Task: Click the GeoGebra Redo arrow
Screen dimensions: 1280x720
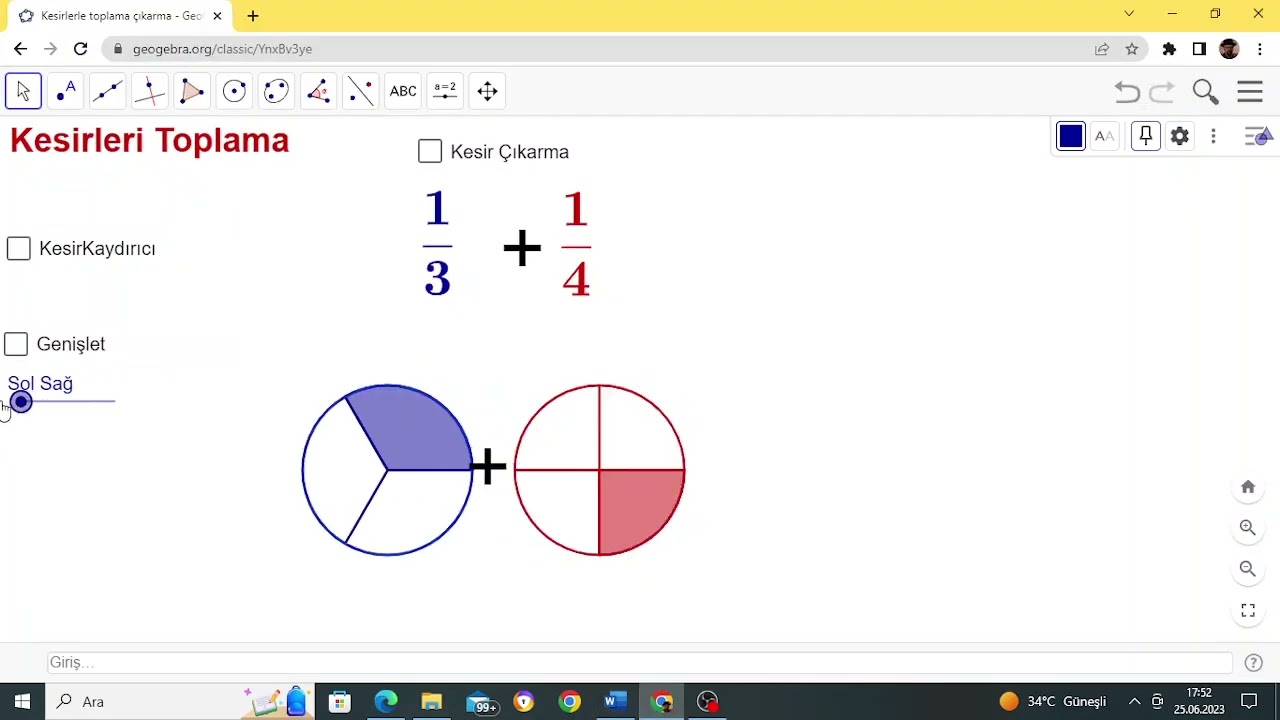Action: 1162,92
